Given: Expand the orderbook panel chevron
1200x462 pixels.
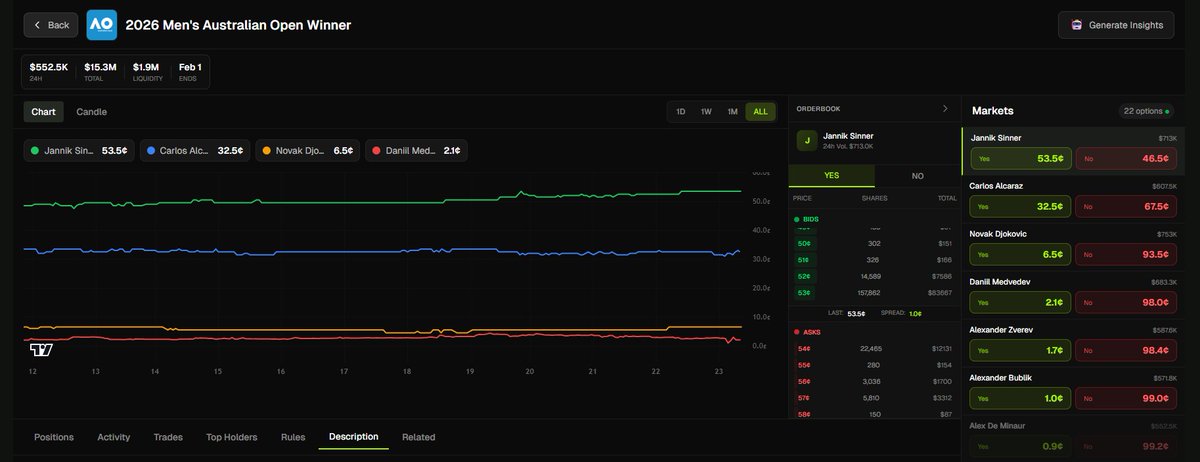Looking at the screenshot, I should [945, 108].
